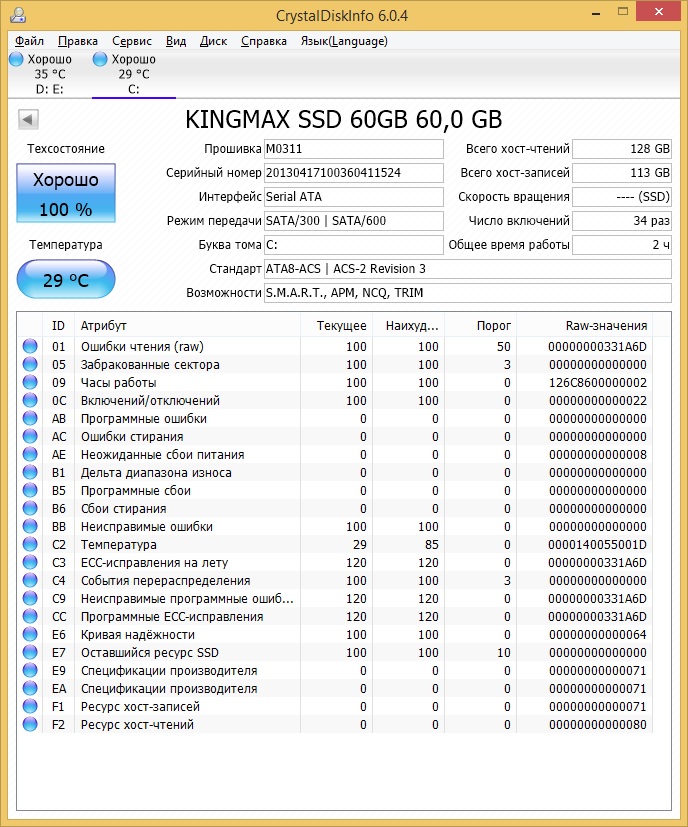Click the Прошивка field M0311
This screenshot has height=827, width=688.
[353, 149]
